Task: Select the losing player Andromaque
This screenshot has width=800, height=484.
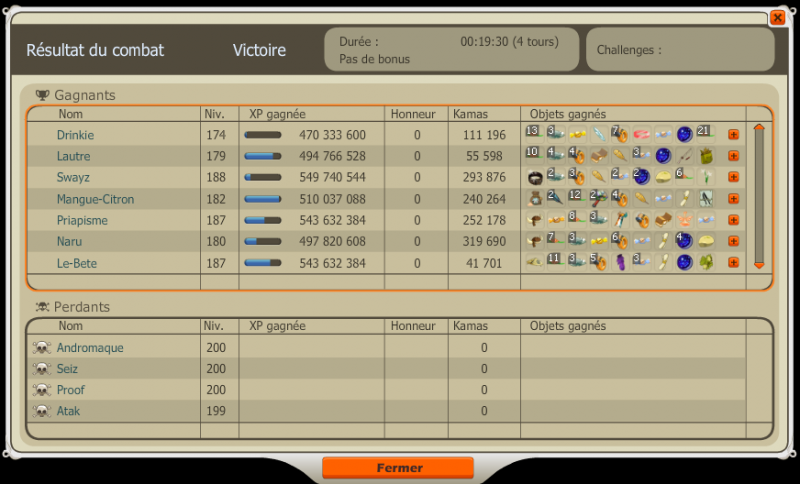Action: 90,348
